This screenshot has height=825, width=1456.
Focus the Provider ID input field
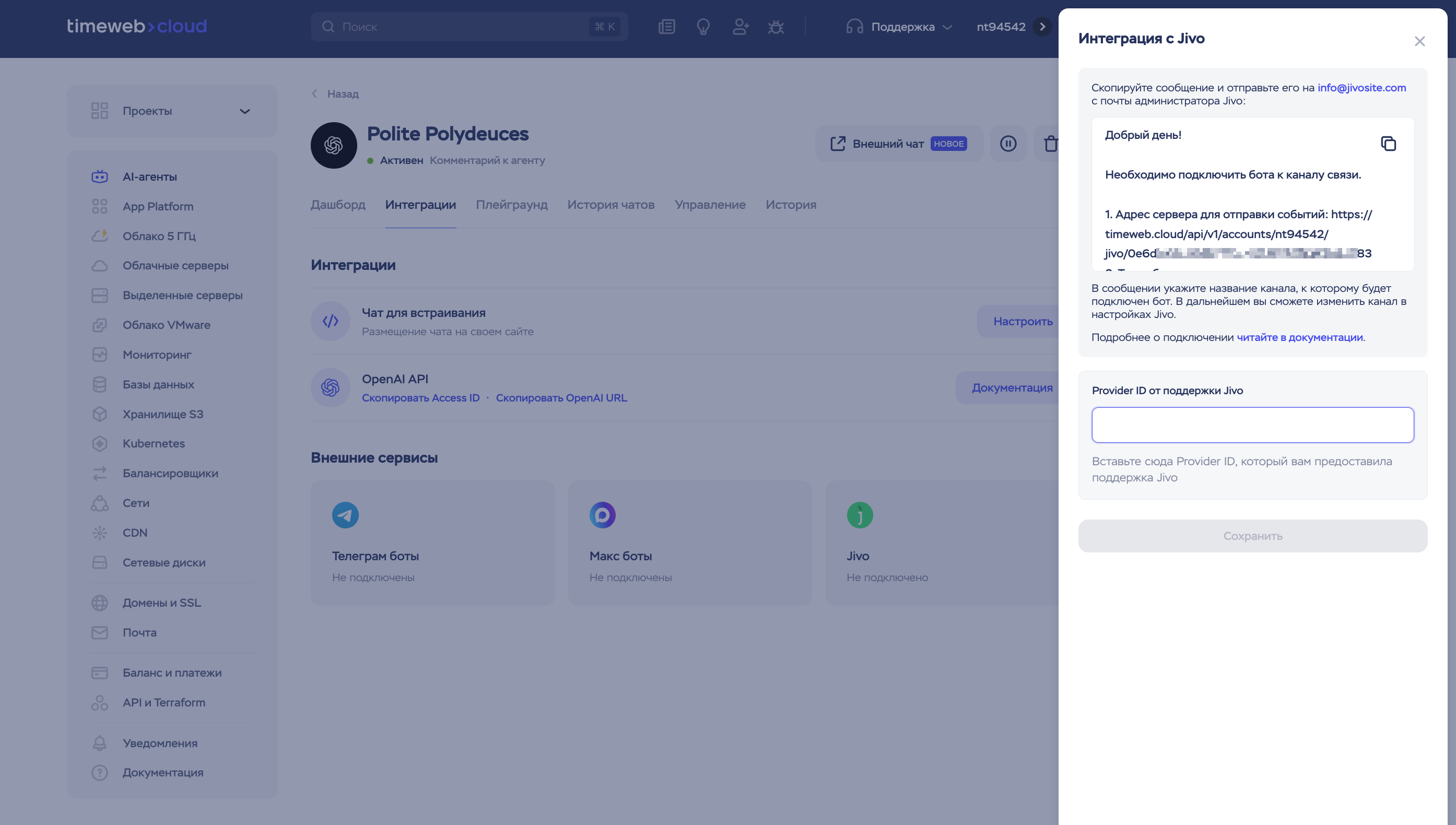pos(1253,425)
